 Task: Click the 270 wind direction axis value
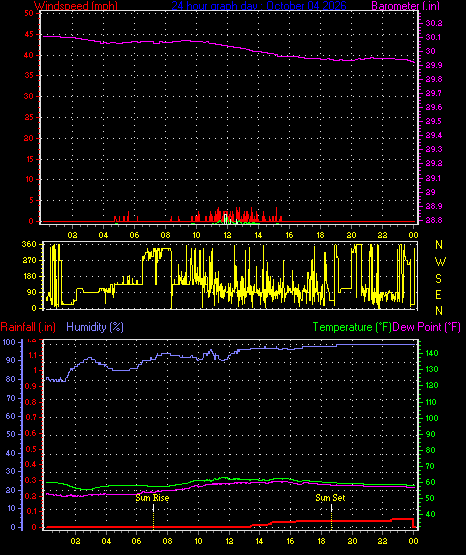point(29,261)
